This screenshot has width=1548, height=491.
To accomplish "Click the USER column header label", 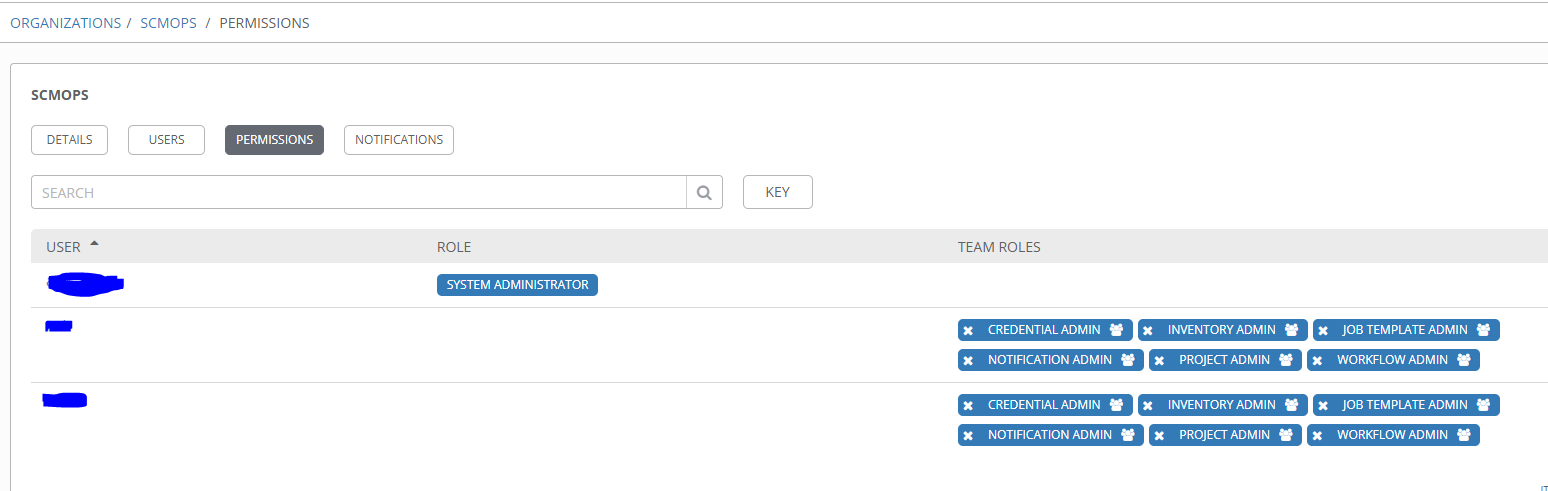I will coord(63,247).
